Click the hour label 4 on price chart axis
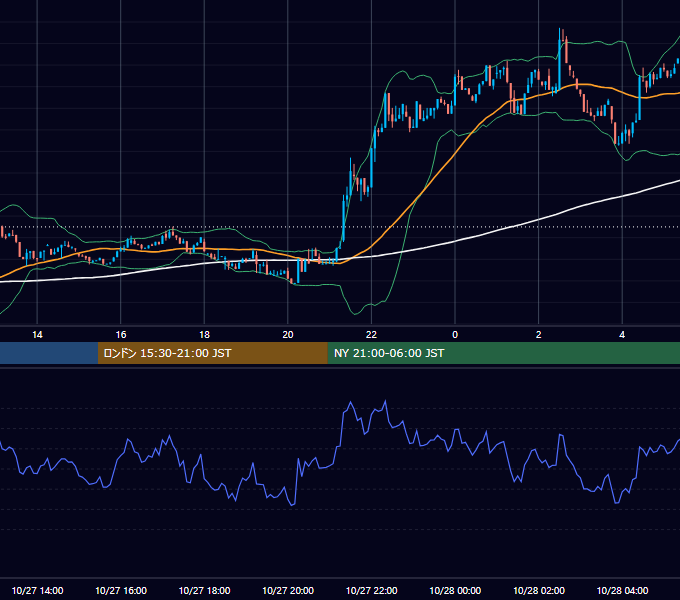The image size is (680, 600). pyautogui.click(x=622, y=335)
